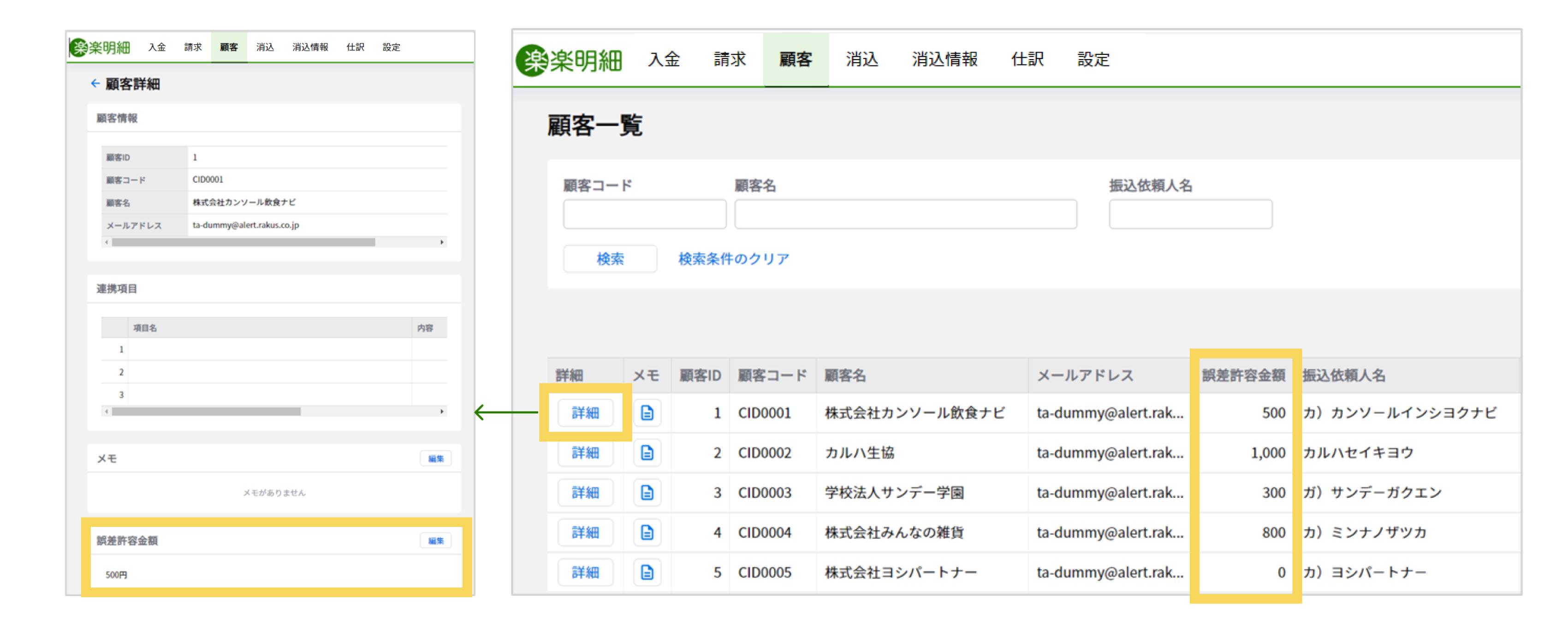Open 詳細 button for customer ID 1
Viewport: 1568px width, 632px height.
pyautogui.click(x=585, y=413)
